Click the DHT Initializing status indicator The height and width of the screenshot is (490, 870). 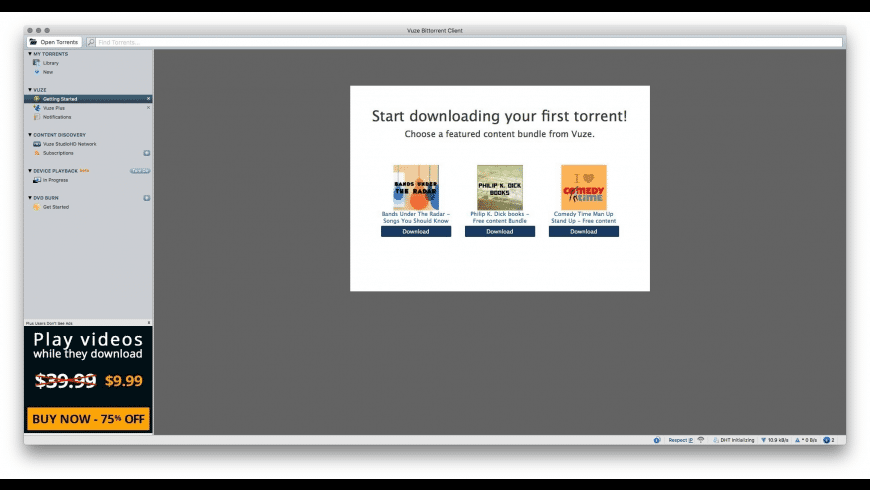point(734,440)
